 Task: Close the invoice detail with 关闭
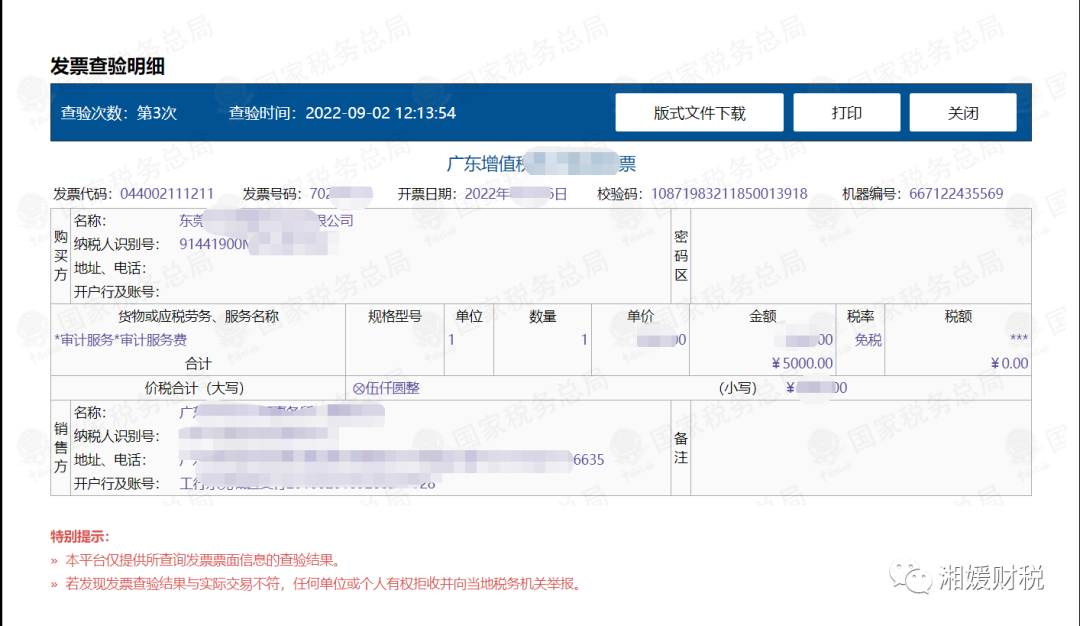pyautogui.click(x=962, y=113)
